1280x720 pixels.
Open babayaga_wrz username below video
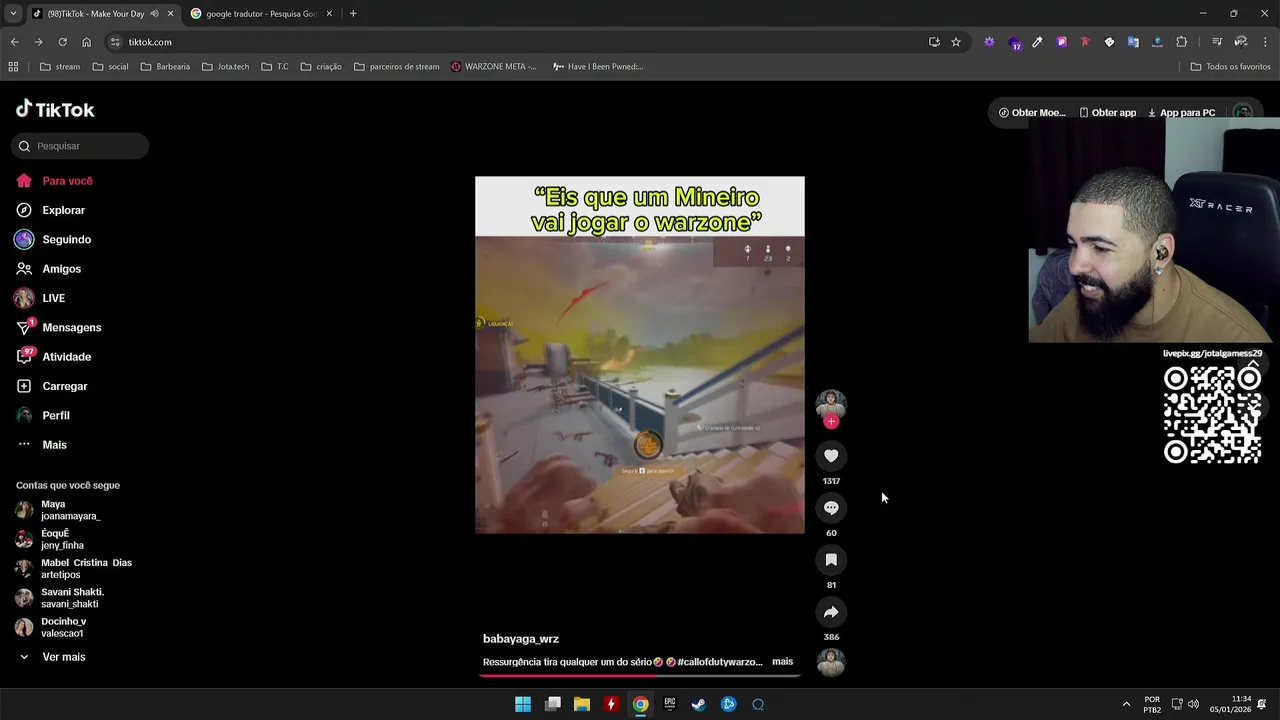pyautogui.click(x=521, y=639)
